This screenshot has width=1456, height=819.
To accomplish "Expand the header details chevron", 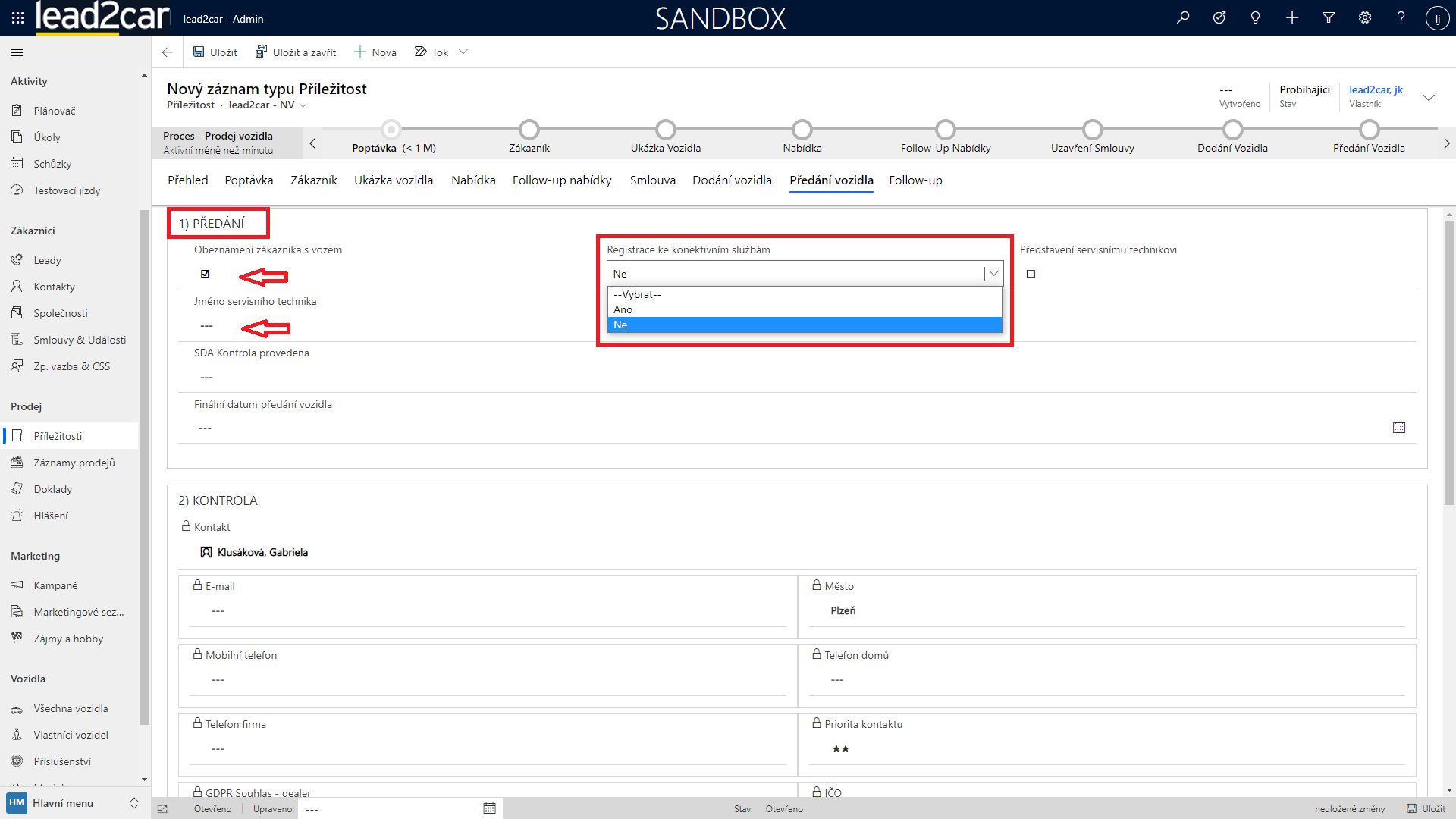I will 1429,97.
